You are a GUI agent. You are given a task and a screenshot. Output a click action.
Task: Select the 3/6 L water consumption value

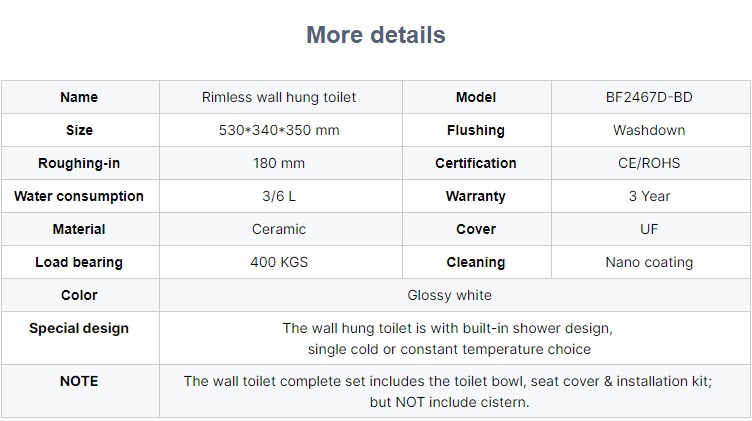279,197
